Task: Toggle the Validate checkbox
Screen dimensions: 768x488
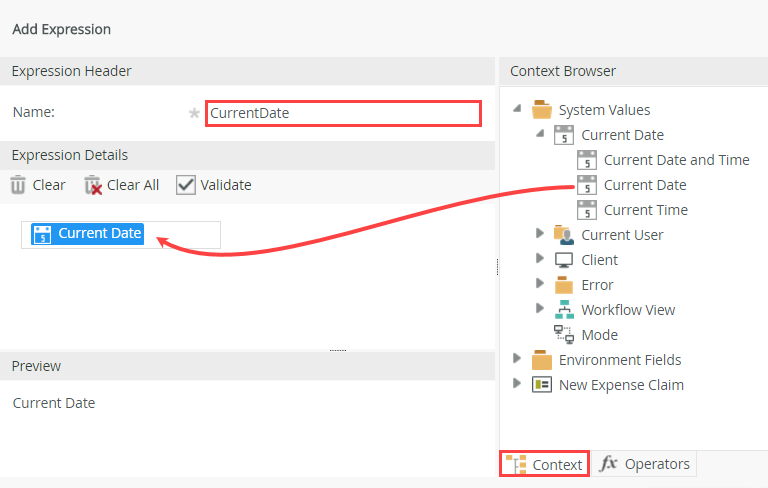Action: (x=185, y=185)
